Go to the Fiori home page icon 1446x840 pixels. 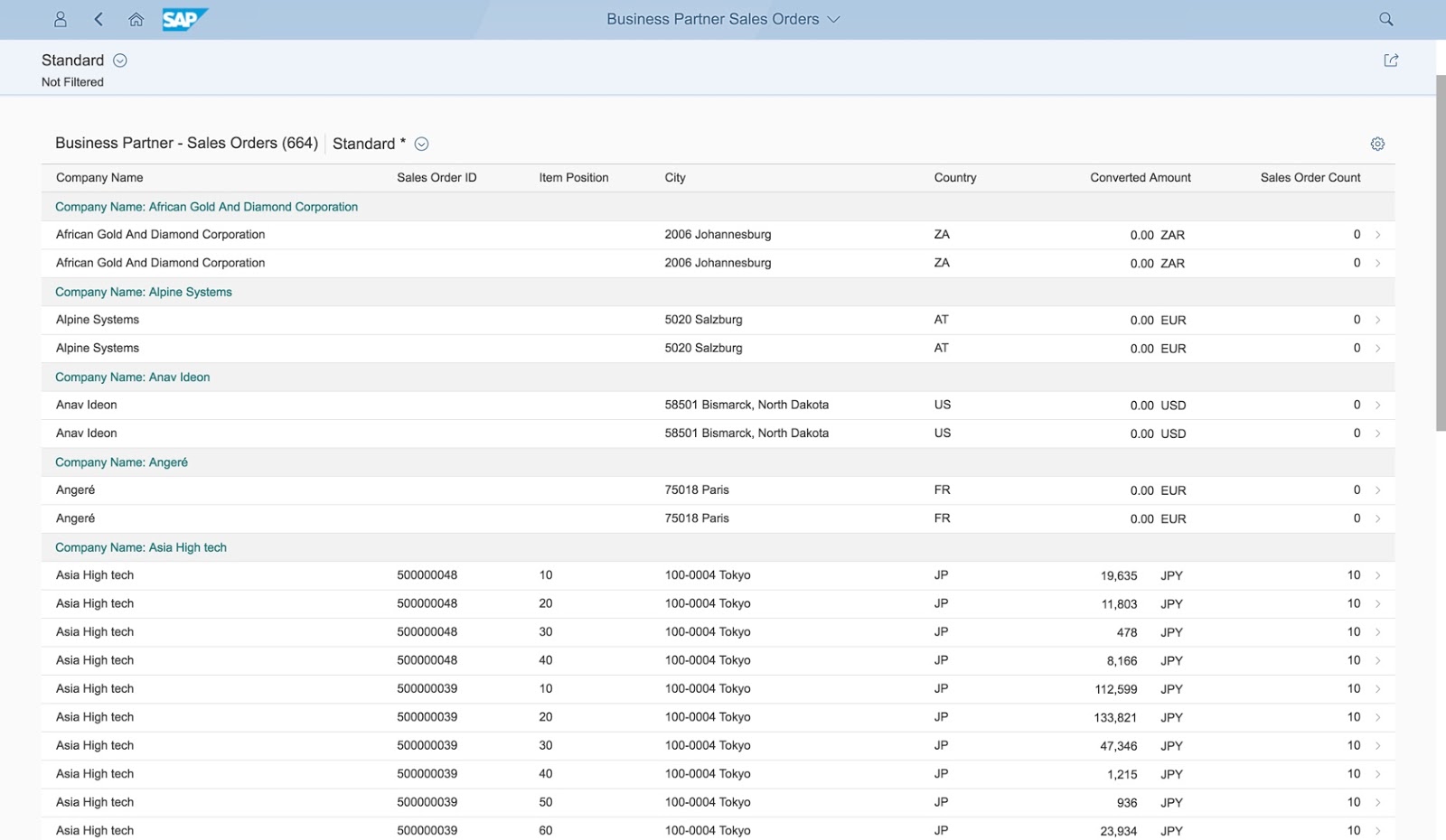[x=136, y=19]
